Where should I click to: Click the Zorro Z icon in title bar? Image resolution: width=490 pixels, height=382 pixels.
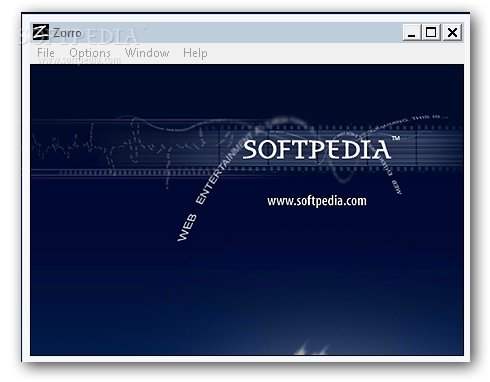click(x=41, y=32)
